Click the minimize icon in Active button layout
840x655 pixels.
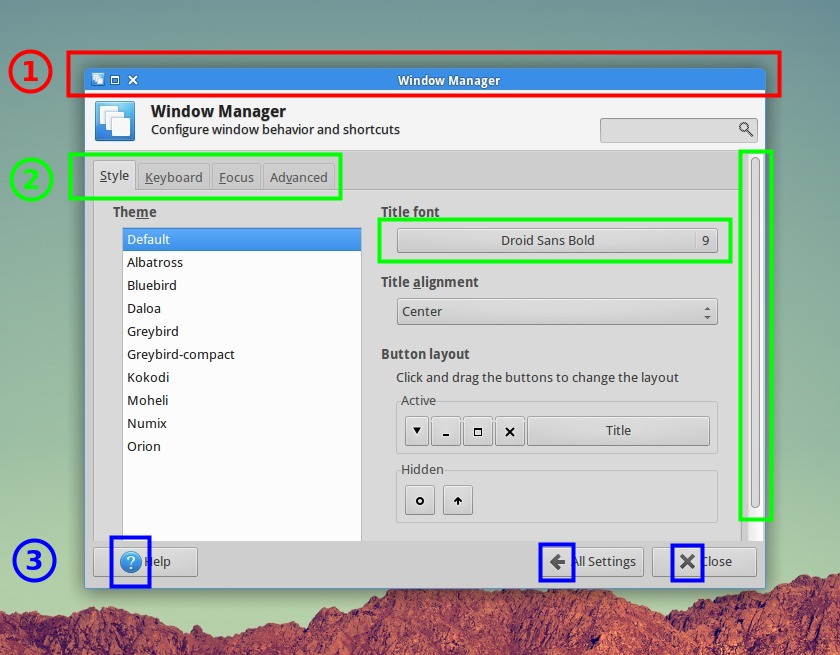coord(446,431)
